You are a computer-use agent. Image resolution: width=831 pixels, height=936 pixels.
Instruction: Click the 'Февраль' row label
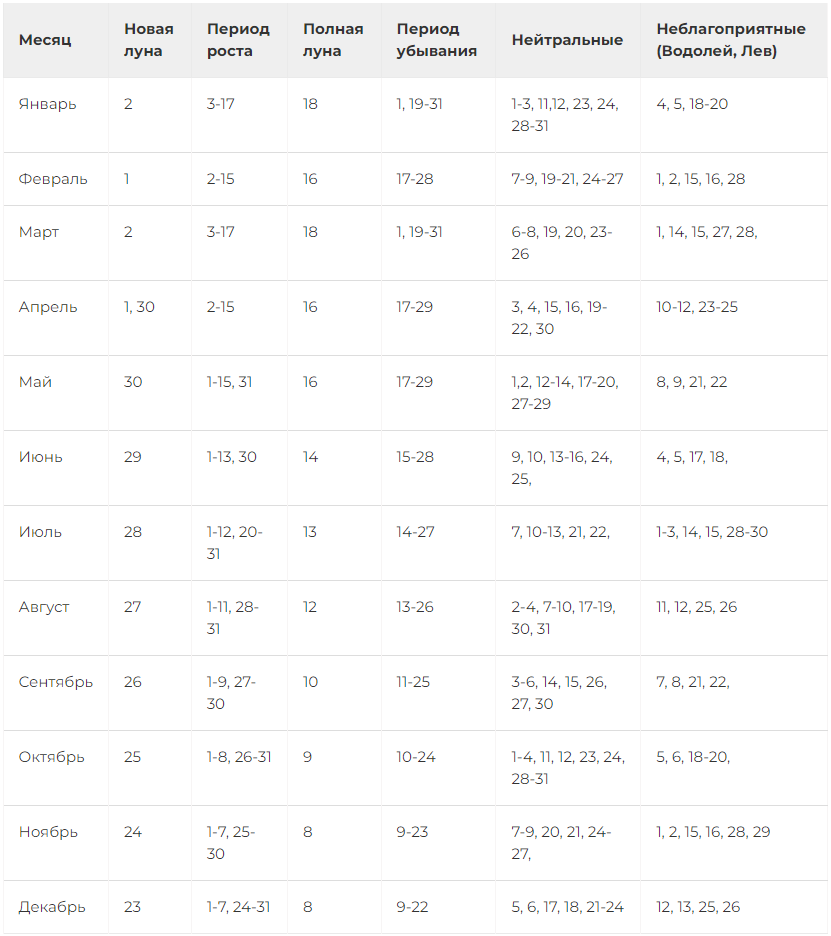(53, 179)
